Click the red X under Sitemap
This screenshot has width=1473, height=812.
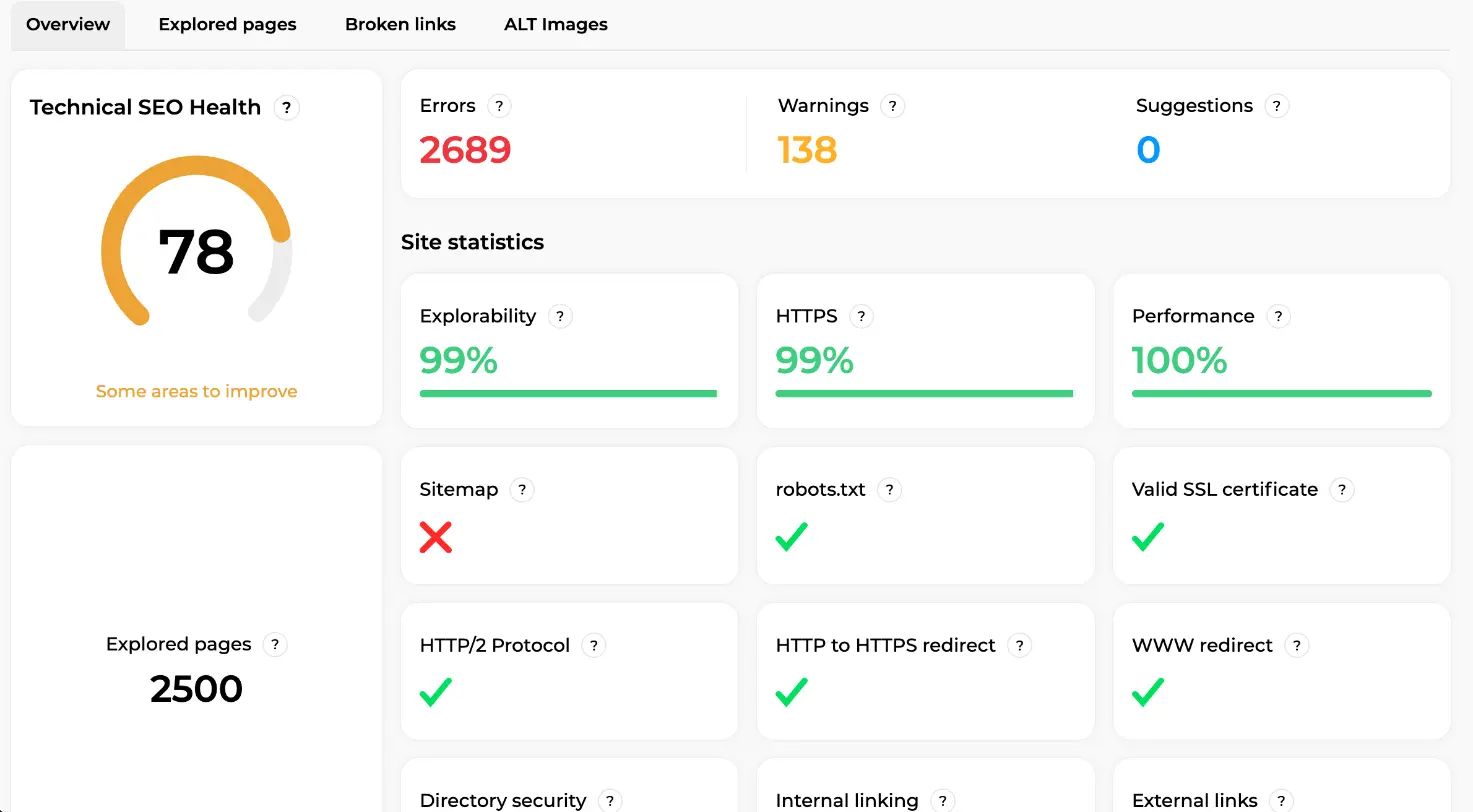coord(436,537)
